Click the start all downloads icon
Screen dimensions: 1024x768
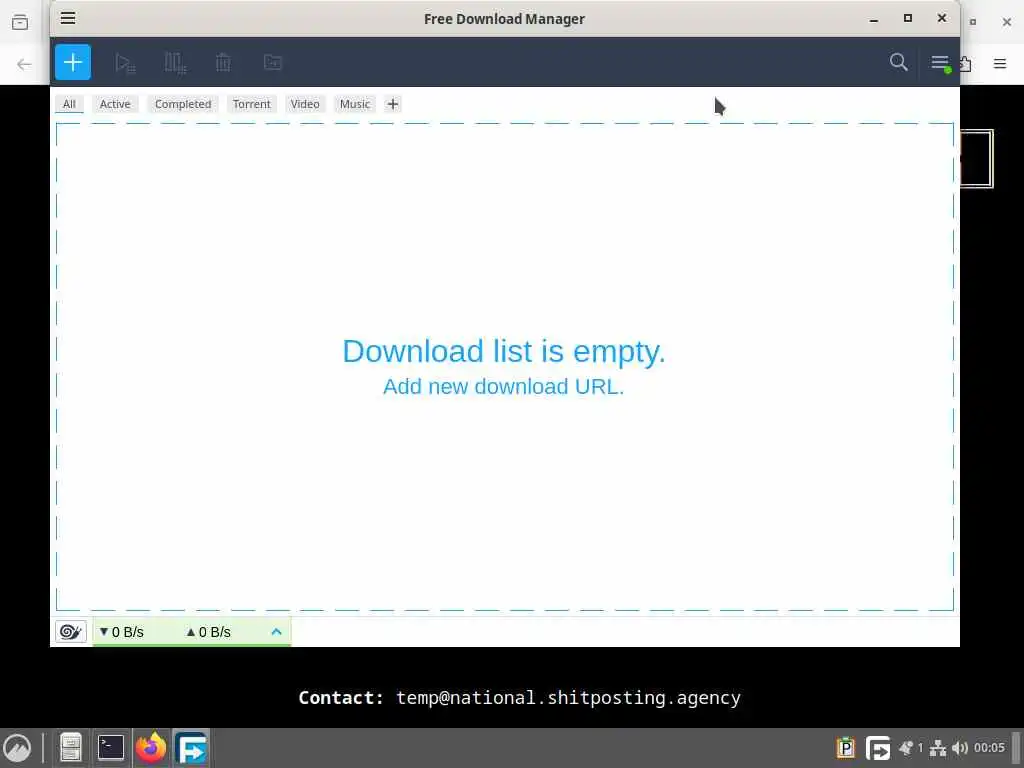point(125,63)
